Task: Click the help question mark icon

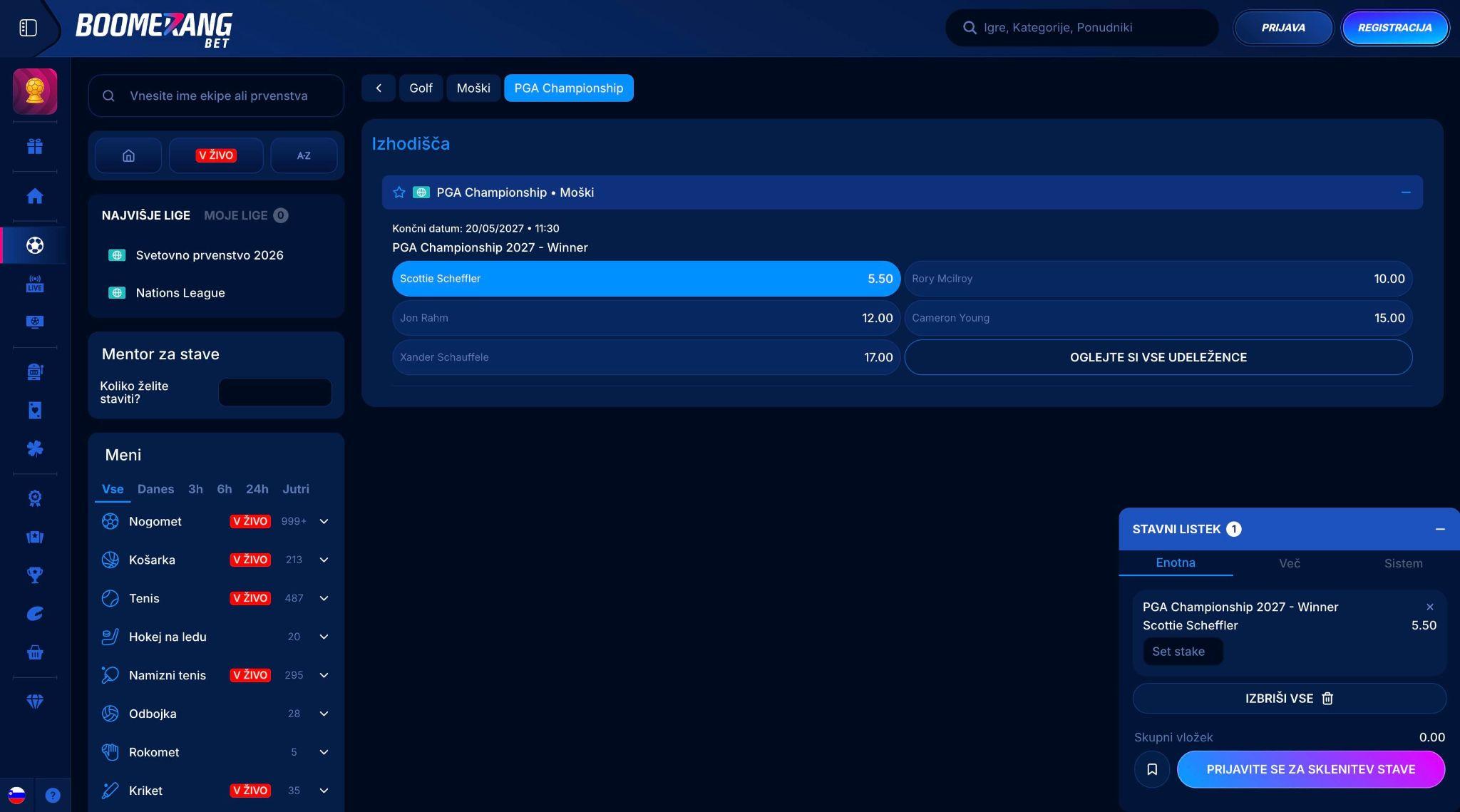Action: [x=53, y=795]
